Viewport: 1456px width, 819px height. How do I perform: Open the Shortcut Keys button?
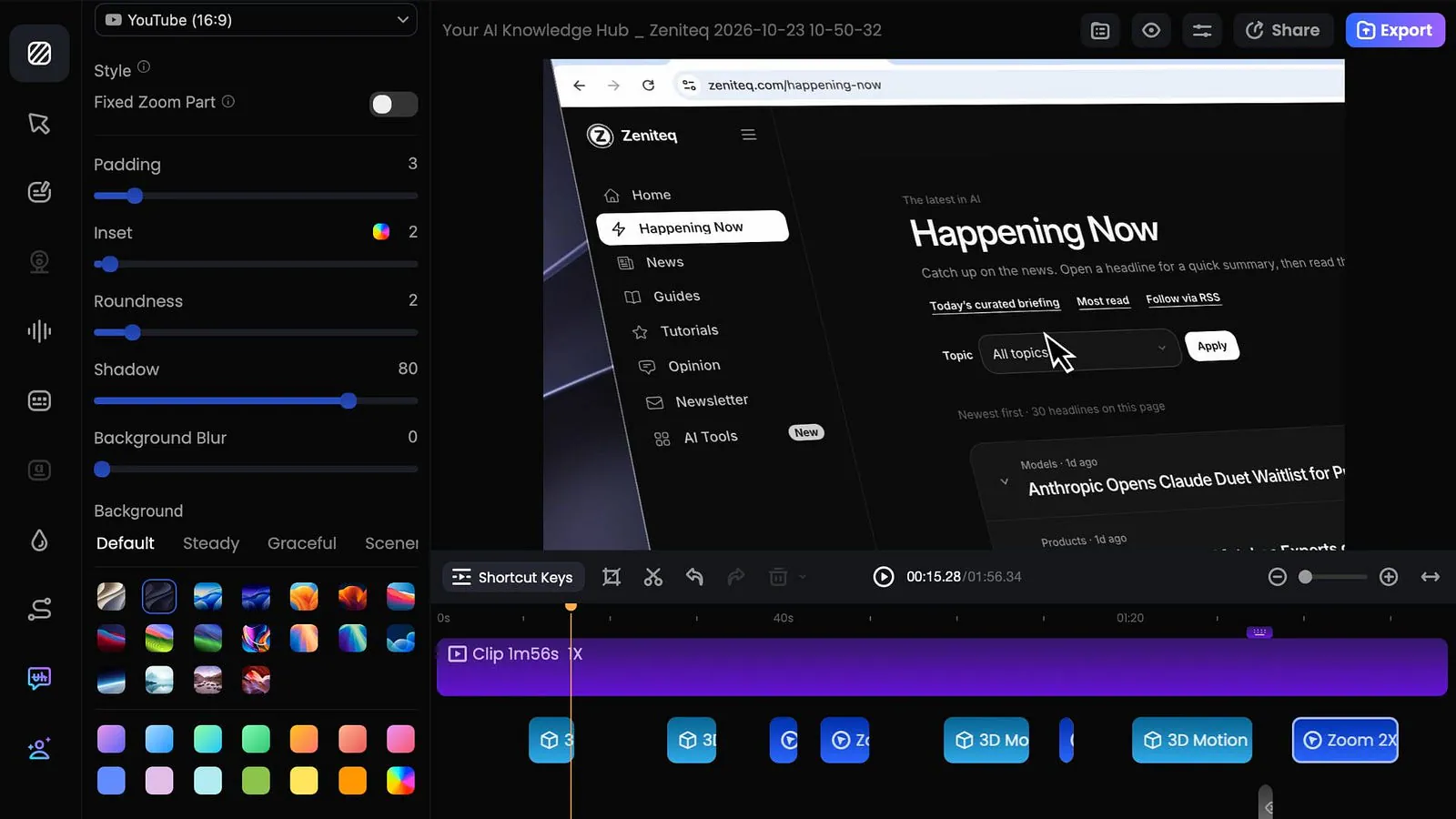pyautogui.click(x=512, y=577)
